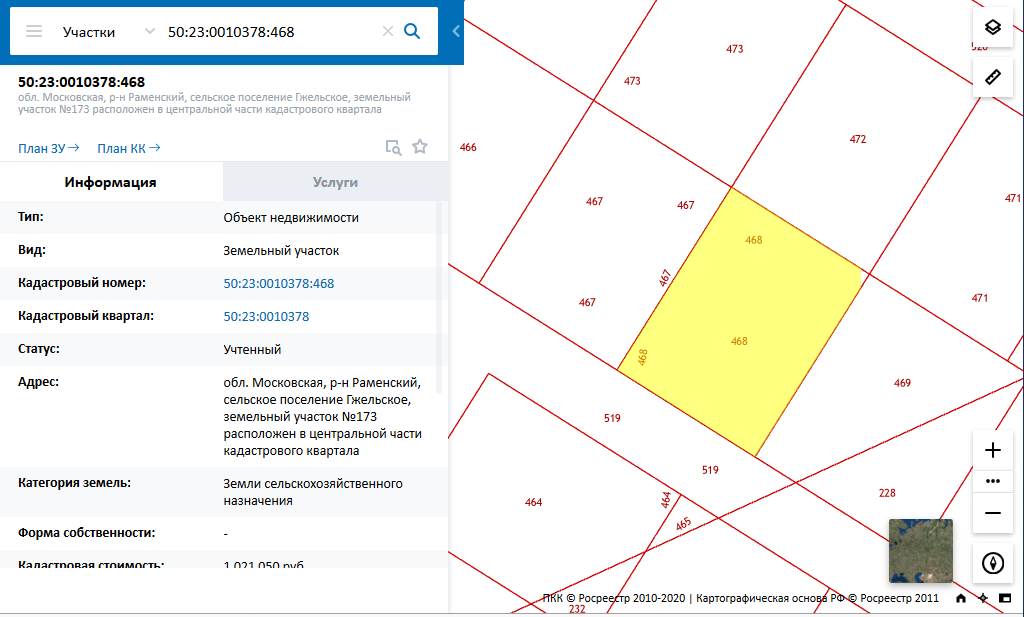
Task: Click the Земли сельскохозяйственного назначения value
Action: tap(313, 492)
